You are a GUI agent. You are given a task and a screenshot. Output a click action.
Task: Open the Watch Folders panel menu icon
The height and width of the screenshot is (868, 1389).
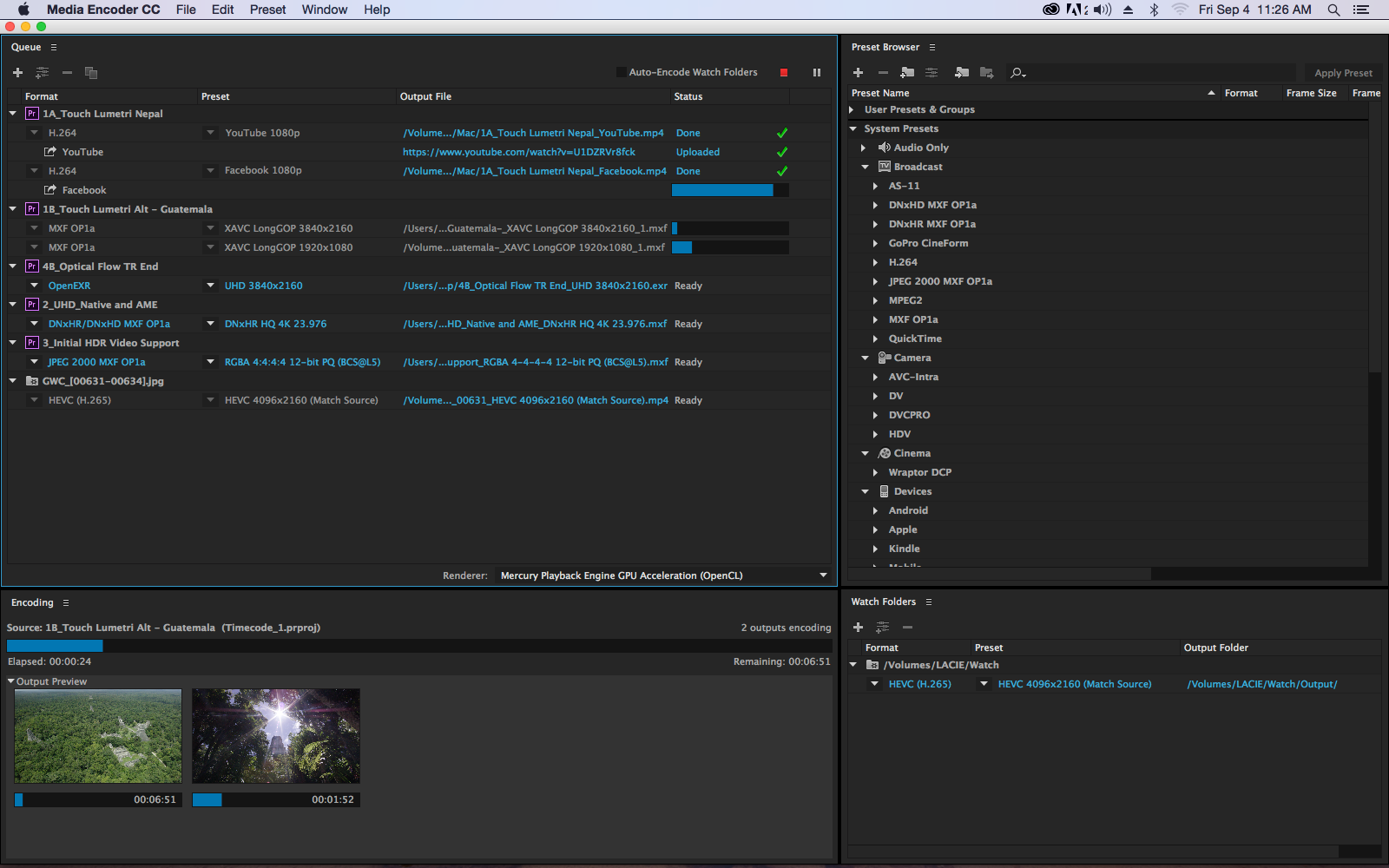pos(929,602)
